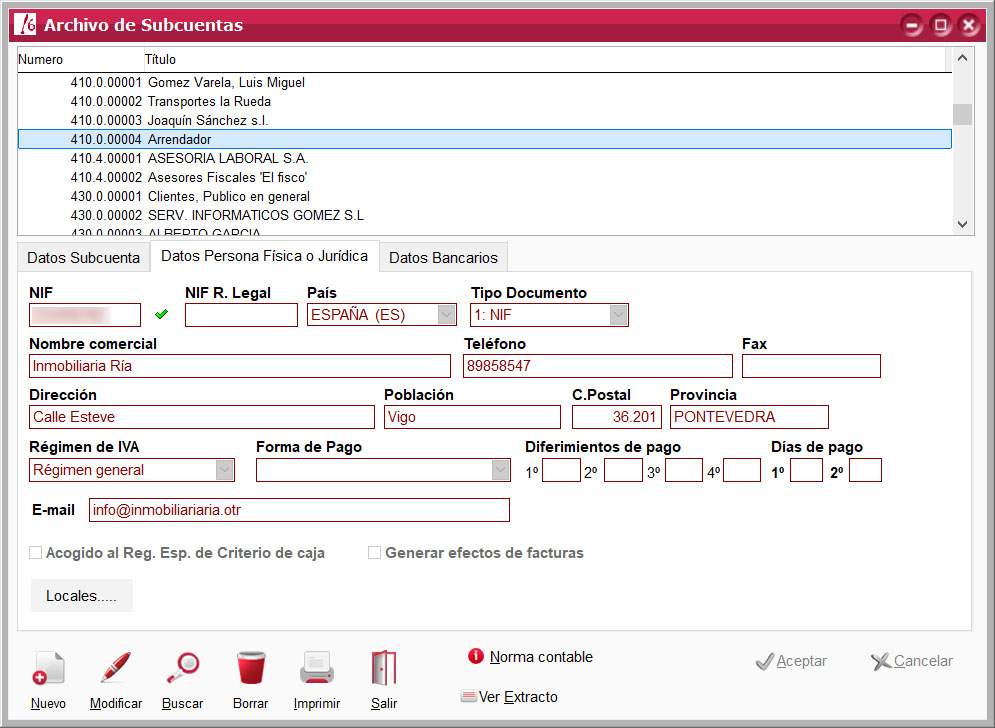Switch to Datos Bancarios tab

pos(444,258)
